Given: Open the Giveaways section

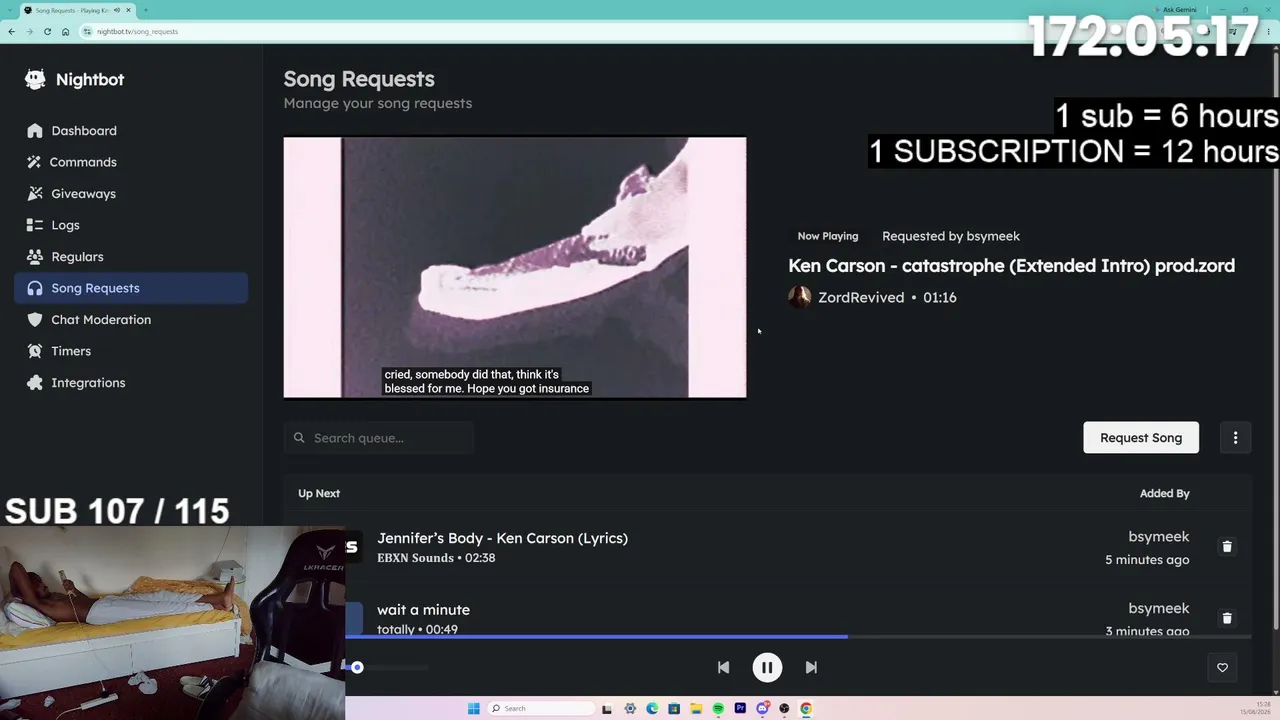Looking at the screenshot, I should [131, 194].
